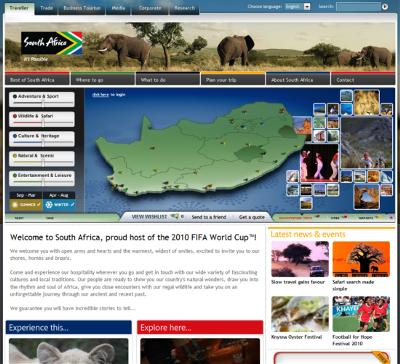Toggle the Winter season filter
Screen dimensions: 400x364
click(x=59, y=204)
